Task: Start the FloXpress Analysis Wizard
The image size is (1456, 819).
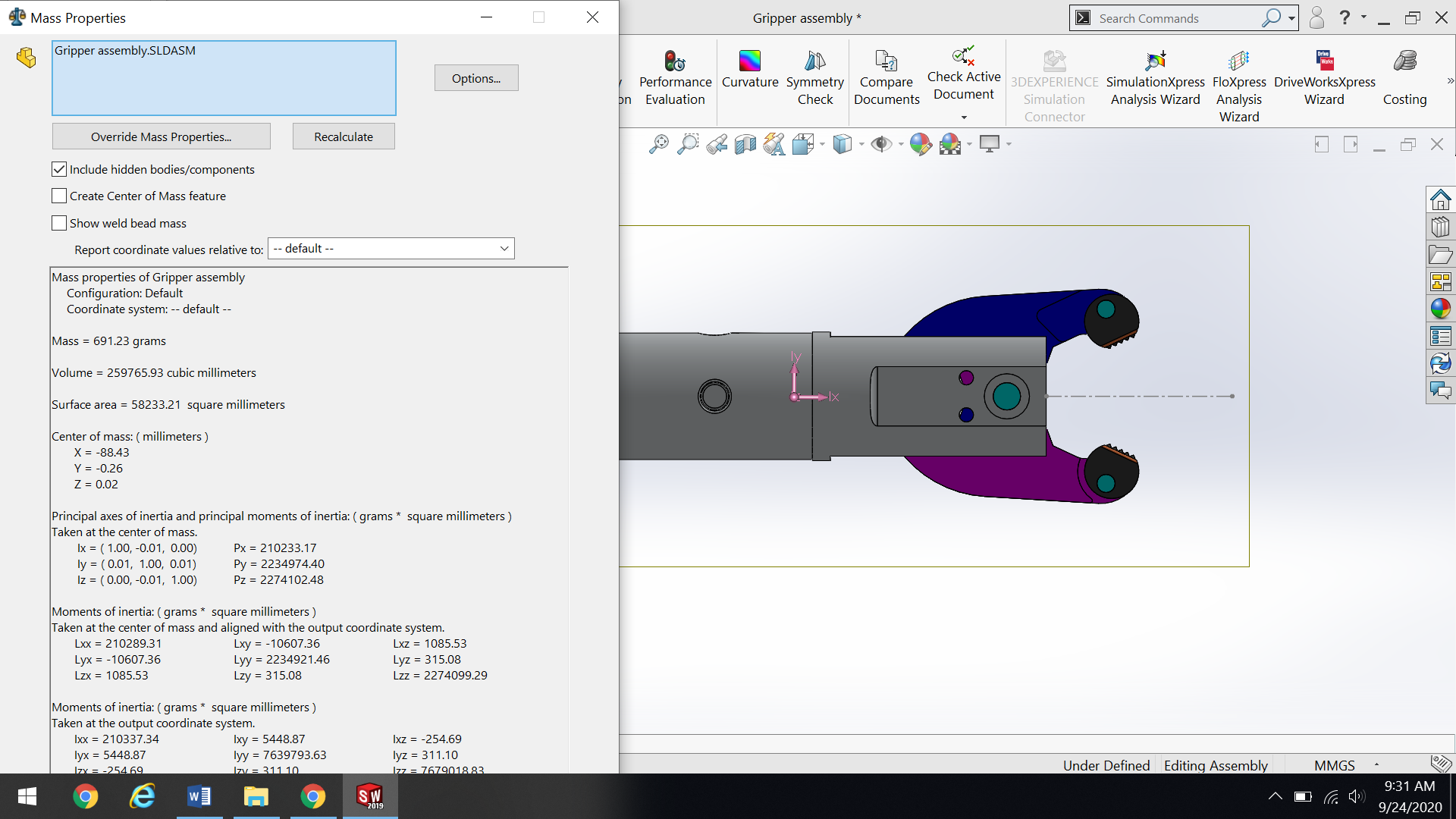Action: point(1239,86)
